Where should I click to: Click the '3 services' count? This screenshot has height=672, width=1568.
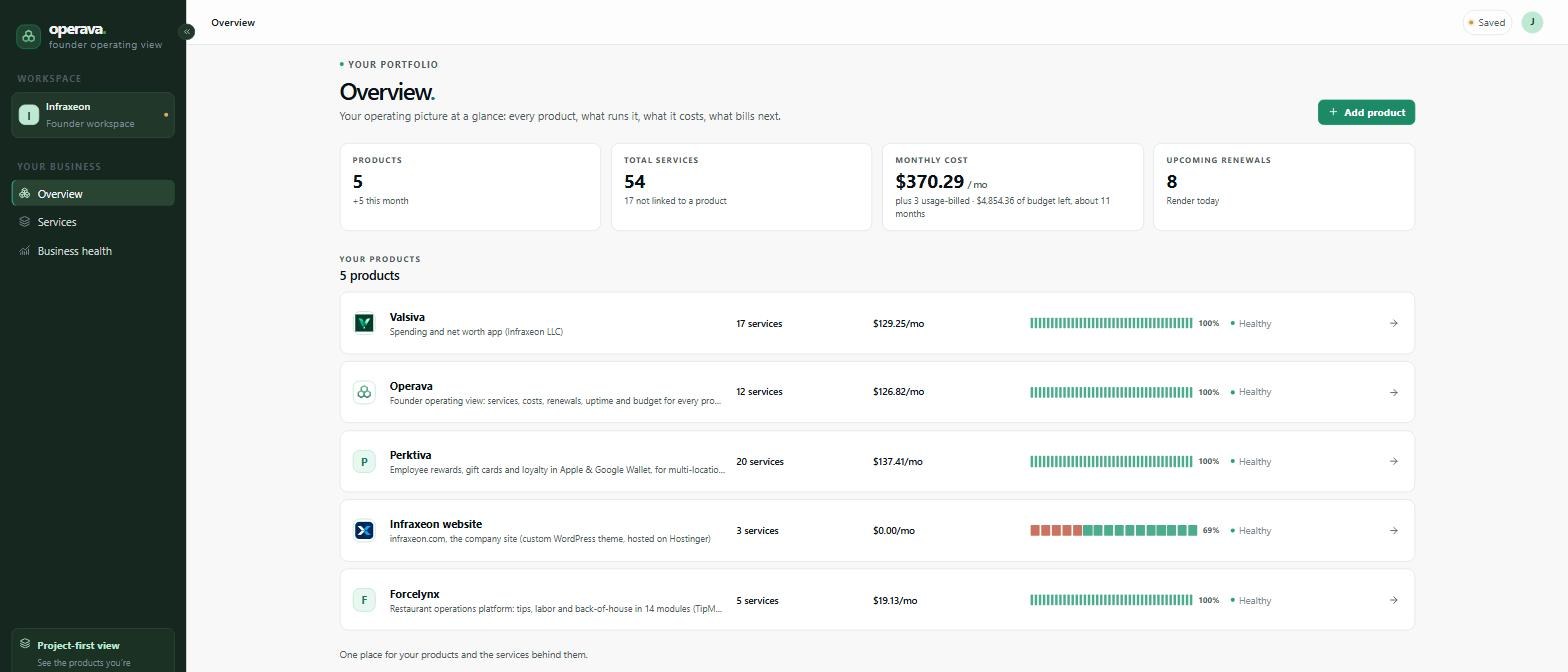pyautogui.click(x=757, y=530)
